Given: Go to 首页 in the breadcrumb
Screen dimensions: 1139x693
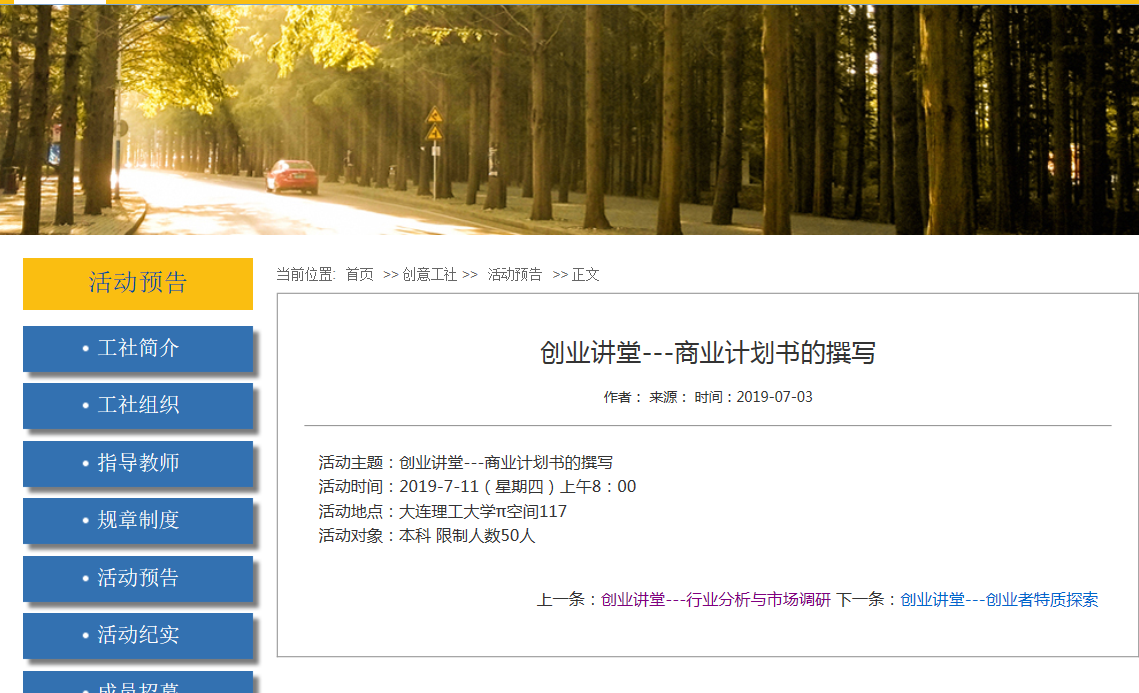Looking at the screenshot, I should tap(359, 275).
